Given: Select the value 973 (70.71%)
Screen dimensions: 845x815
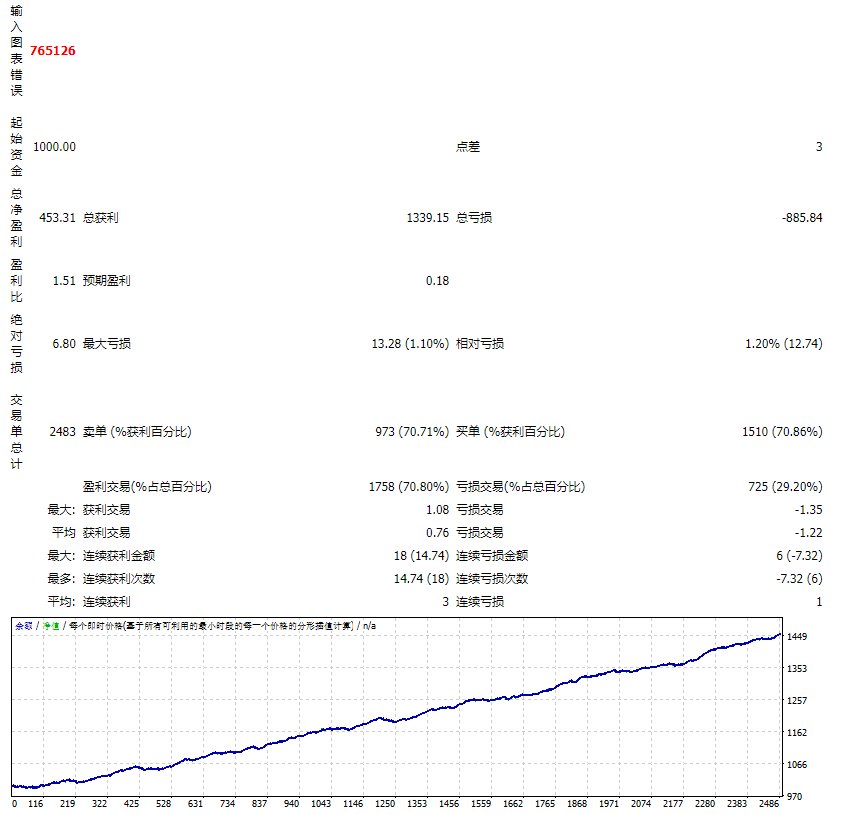Looking at the screenshot, I should point(412,432).
